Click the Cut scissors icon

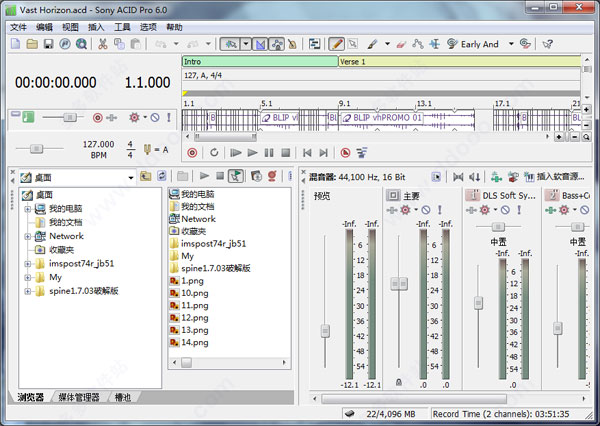pos(102,45)
